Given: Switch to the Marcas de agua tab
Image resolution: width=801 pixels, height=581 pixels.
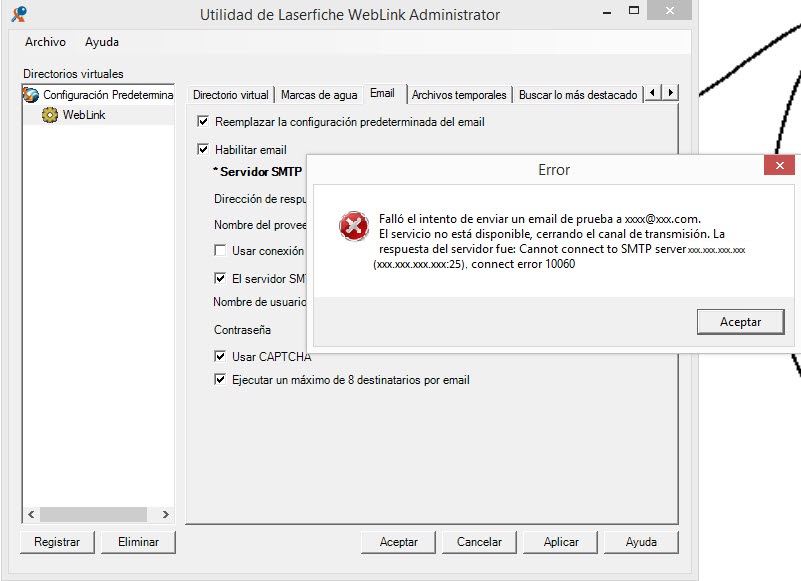Looking at the screenshot, I should pyautogui.click(x=318, y=95).
